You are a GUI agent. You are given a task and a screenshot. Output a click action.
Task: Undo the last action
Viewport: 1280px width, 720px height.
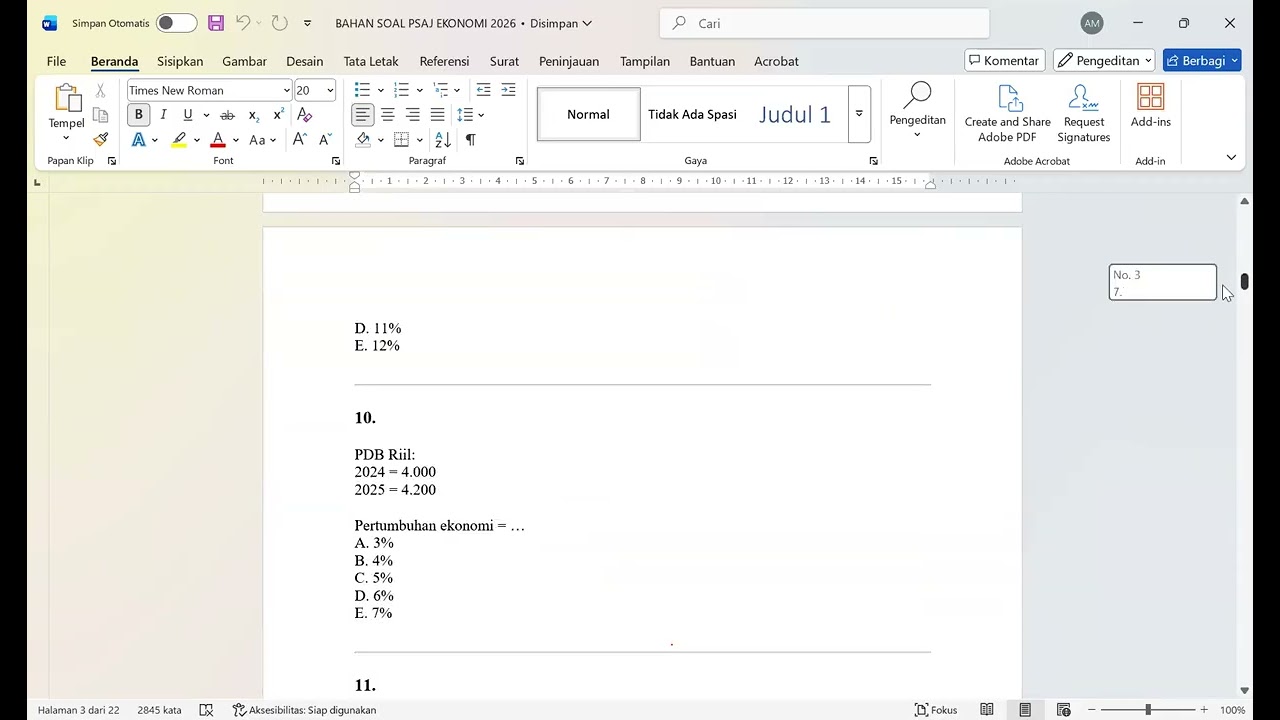point(243,23)
